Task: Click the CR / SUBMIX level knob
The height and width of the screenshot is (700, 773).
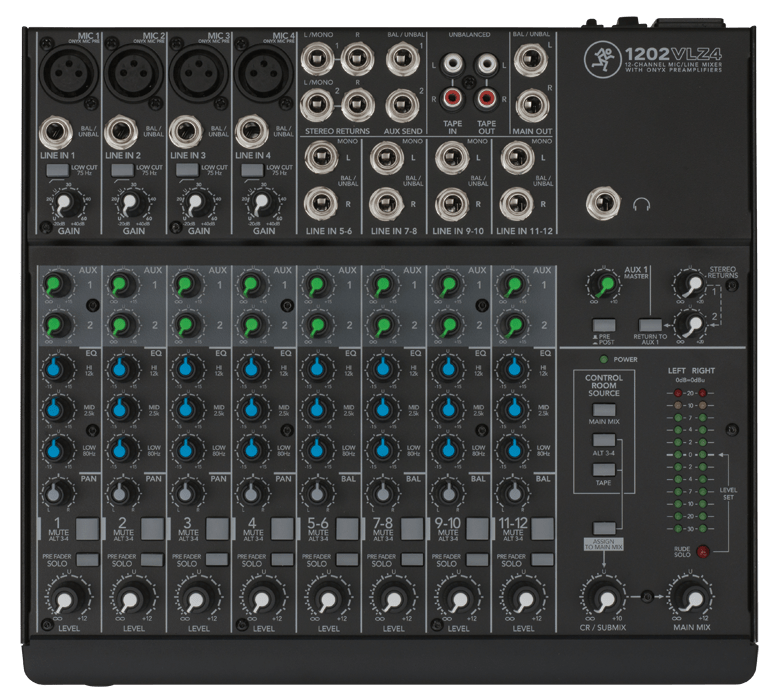Action: pyautogui.click(x=603, y=598)
